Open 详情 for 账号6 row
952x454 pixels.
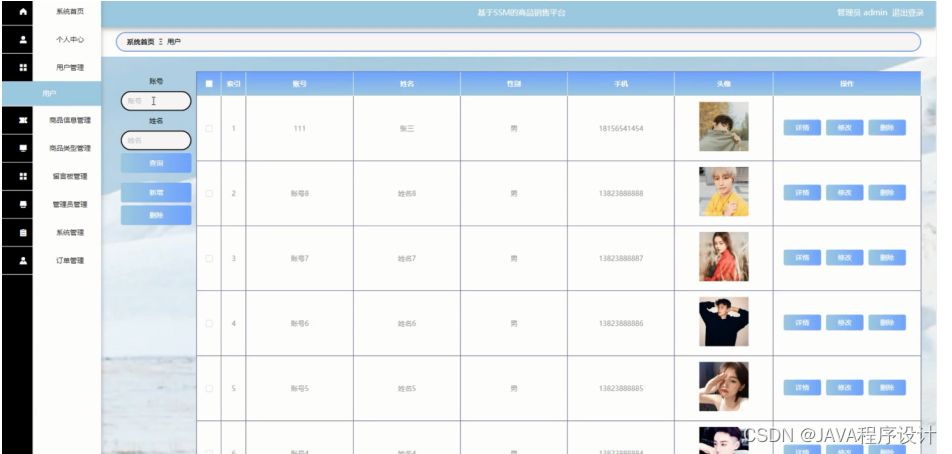[802, 322]
